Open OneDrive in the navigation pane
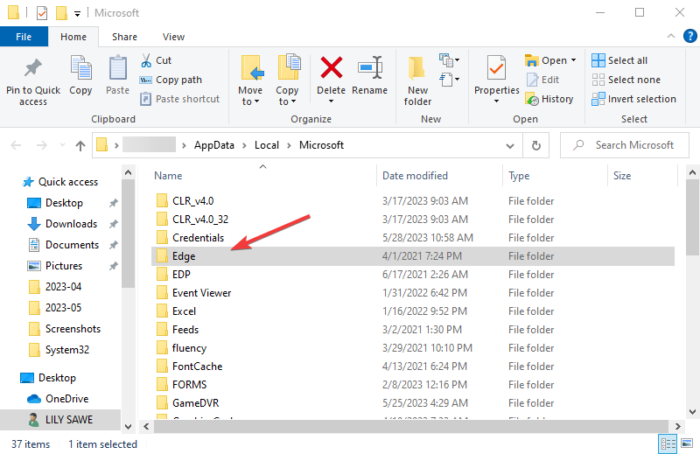This screenshot has height=454, width=700. pos(58,399)
